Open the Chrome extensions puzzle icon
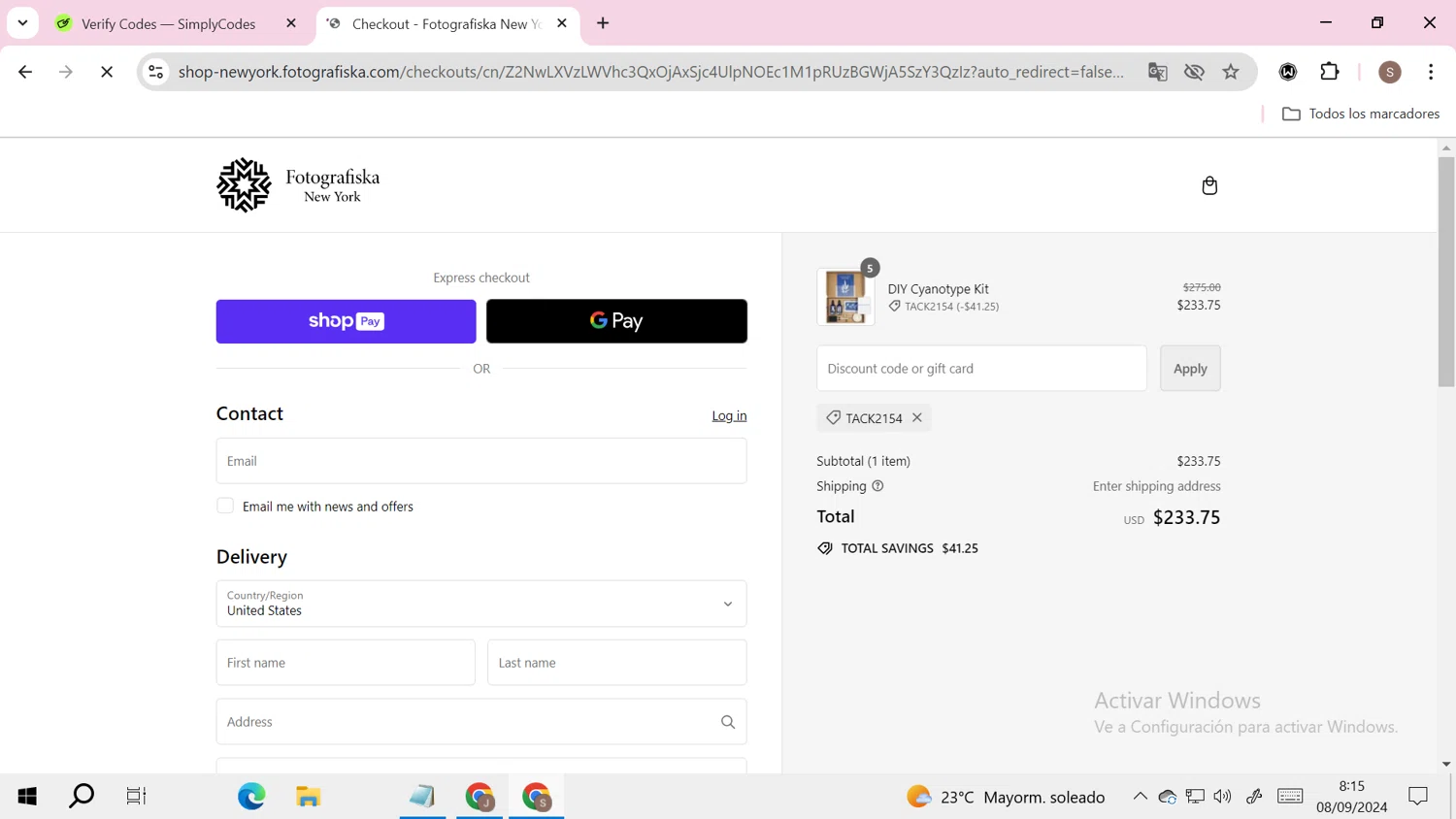 (1330, 72)
